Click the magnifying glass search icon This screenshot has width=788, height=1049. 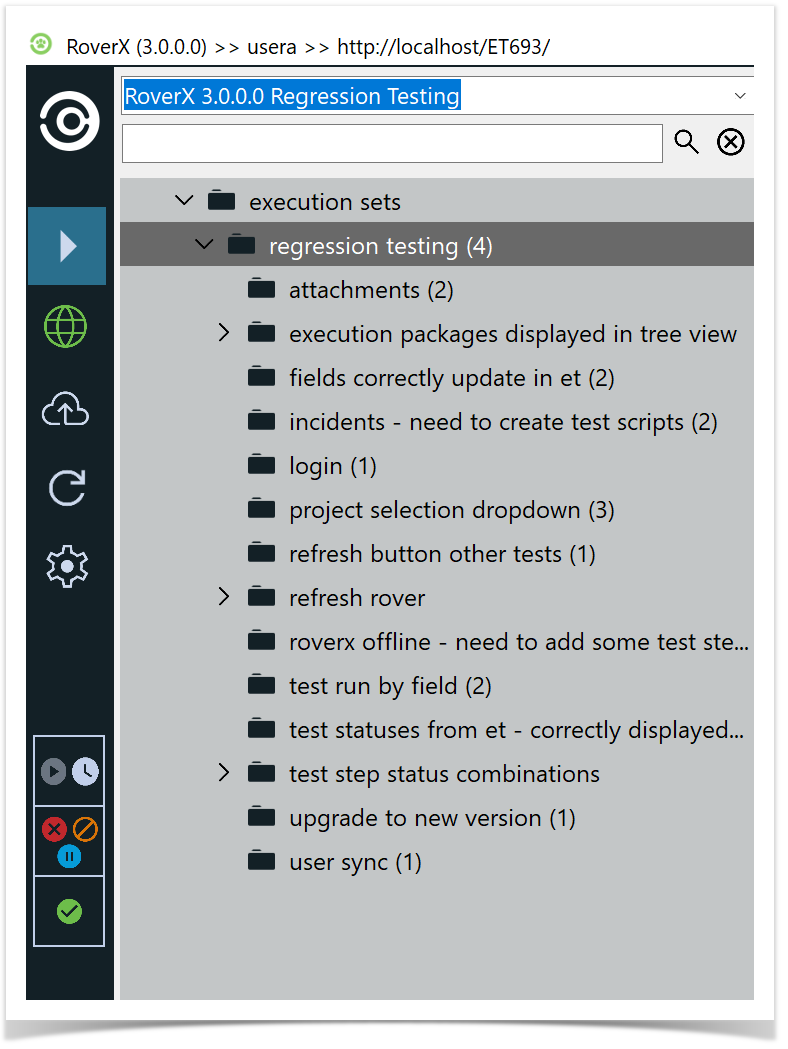pos(686,142)
